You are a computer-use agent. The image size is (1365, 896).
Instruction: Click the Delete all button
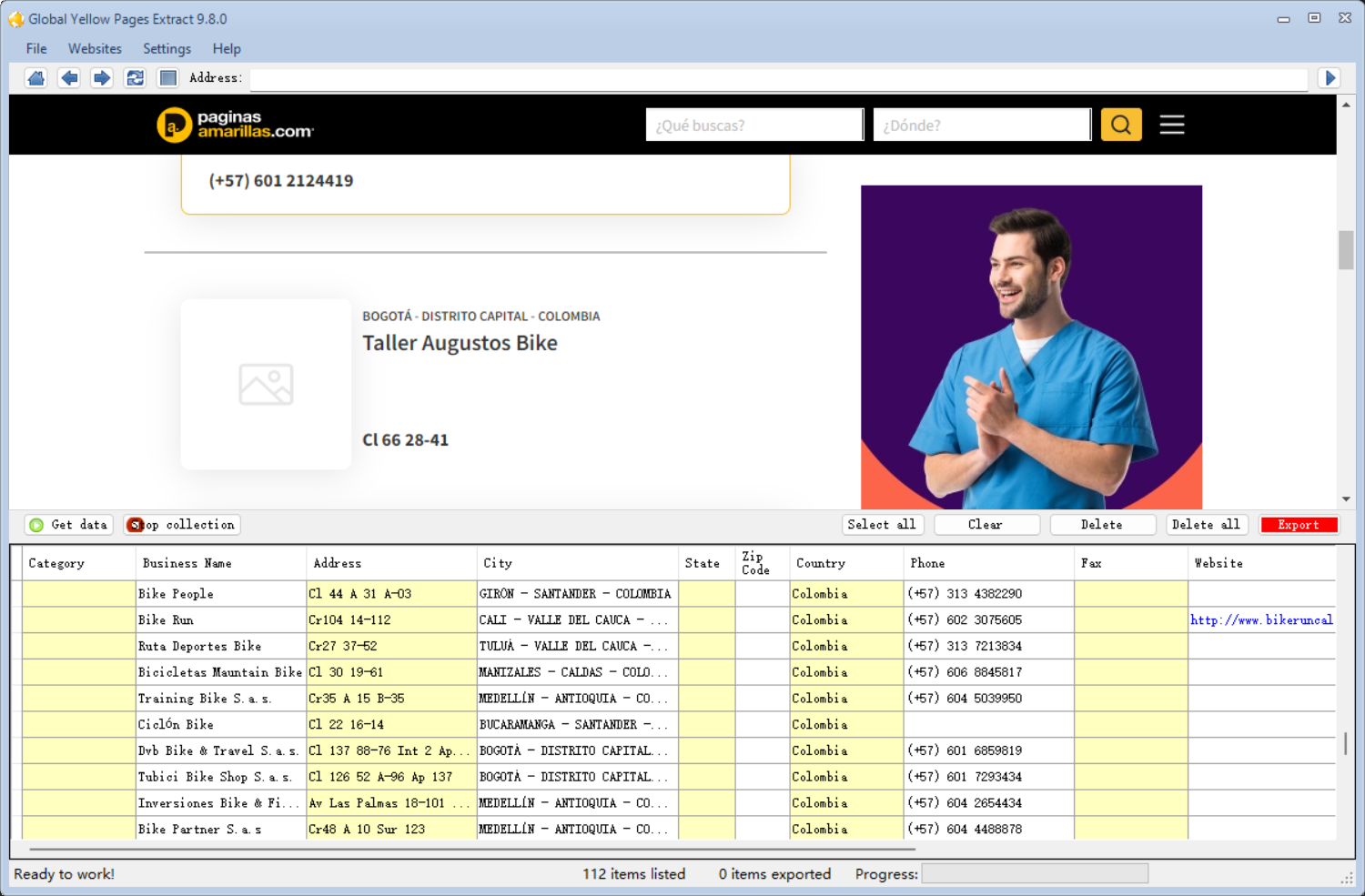tap(1206, 525)
